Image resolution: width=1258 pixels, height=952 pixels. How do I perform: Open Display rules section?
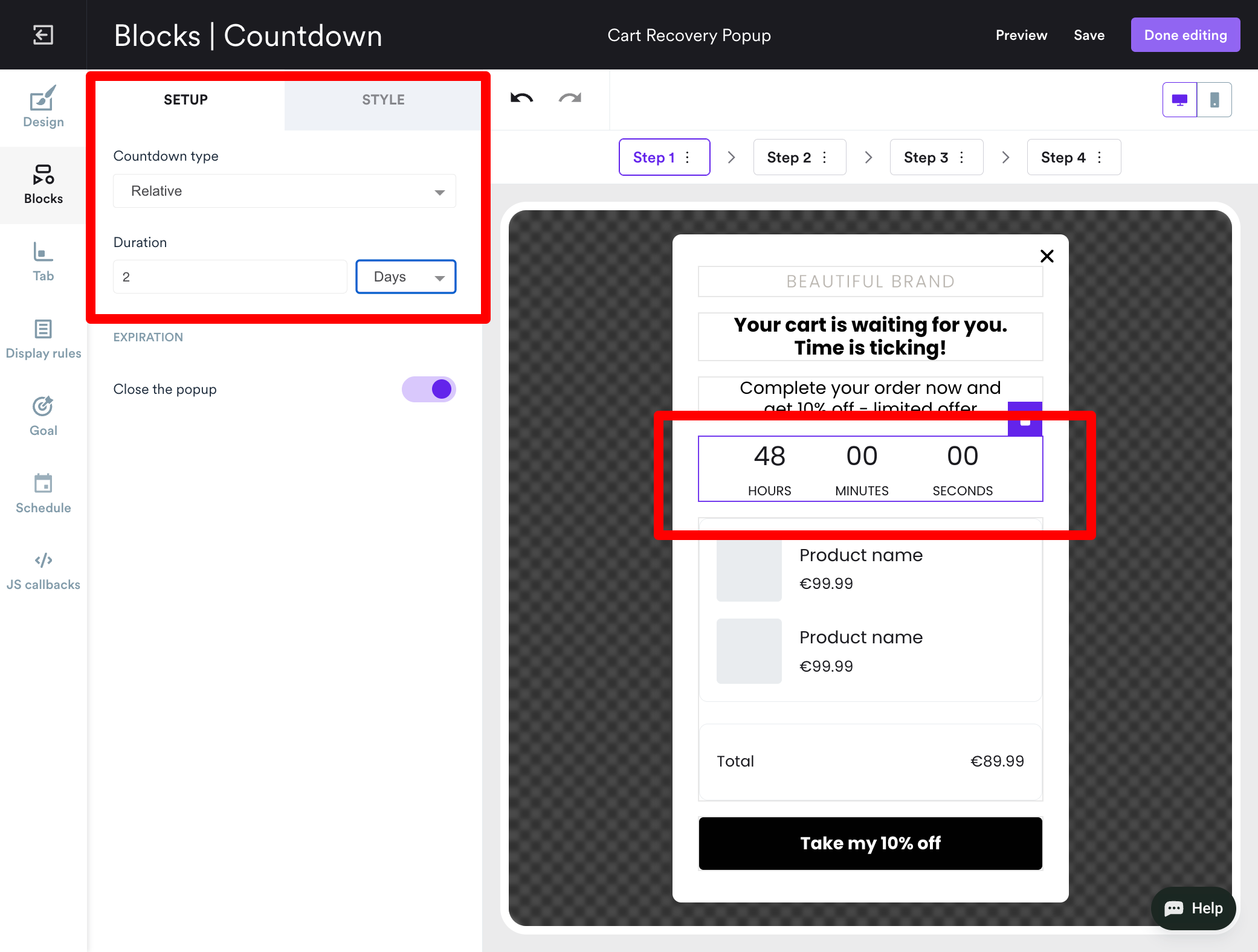[43, 339]
